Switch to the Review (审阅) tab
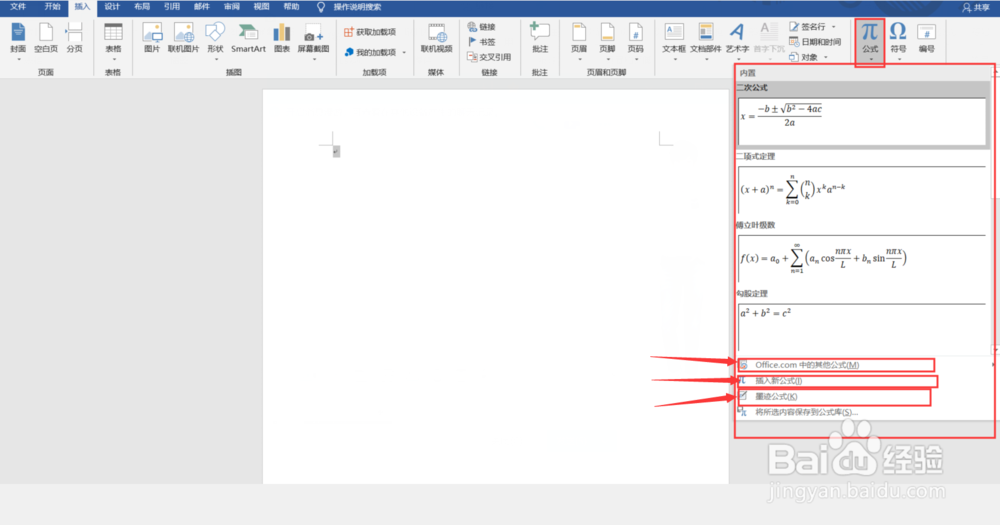 click(232, 7)
